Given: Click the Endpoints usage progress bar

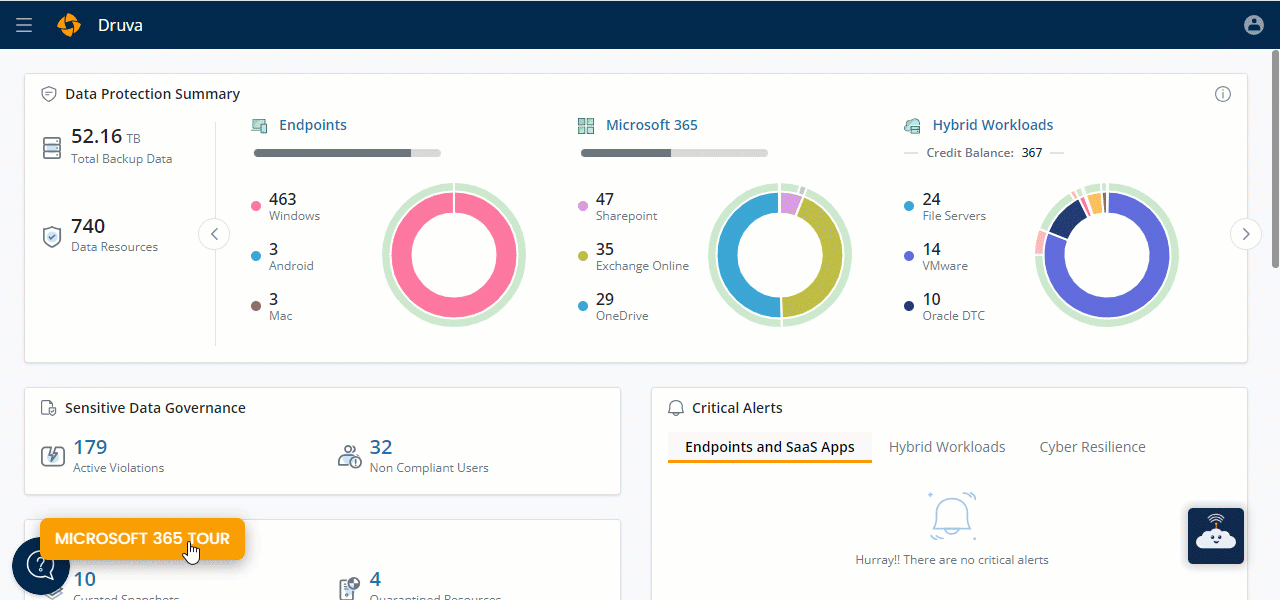Looking at the screenshot, I should point(346,153).
